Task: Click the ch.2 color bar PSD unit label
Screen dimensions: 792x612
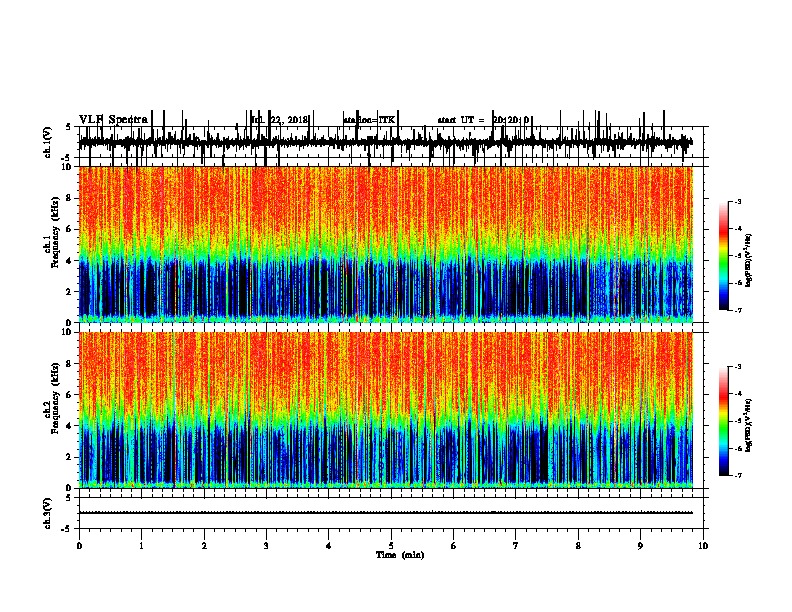Action: click(x=749, y=426)
